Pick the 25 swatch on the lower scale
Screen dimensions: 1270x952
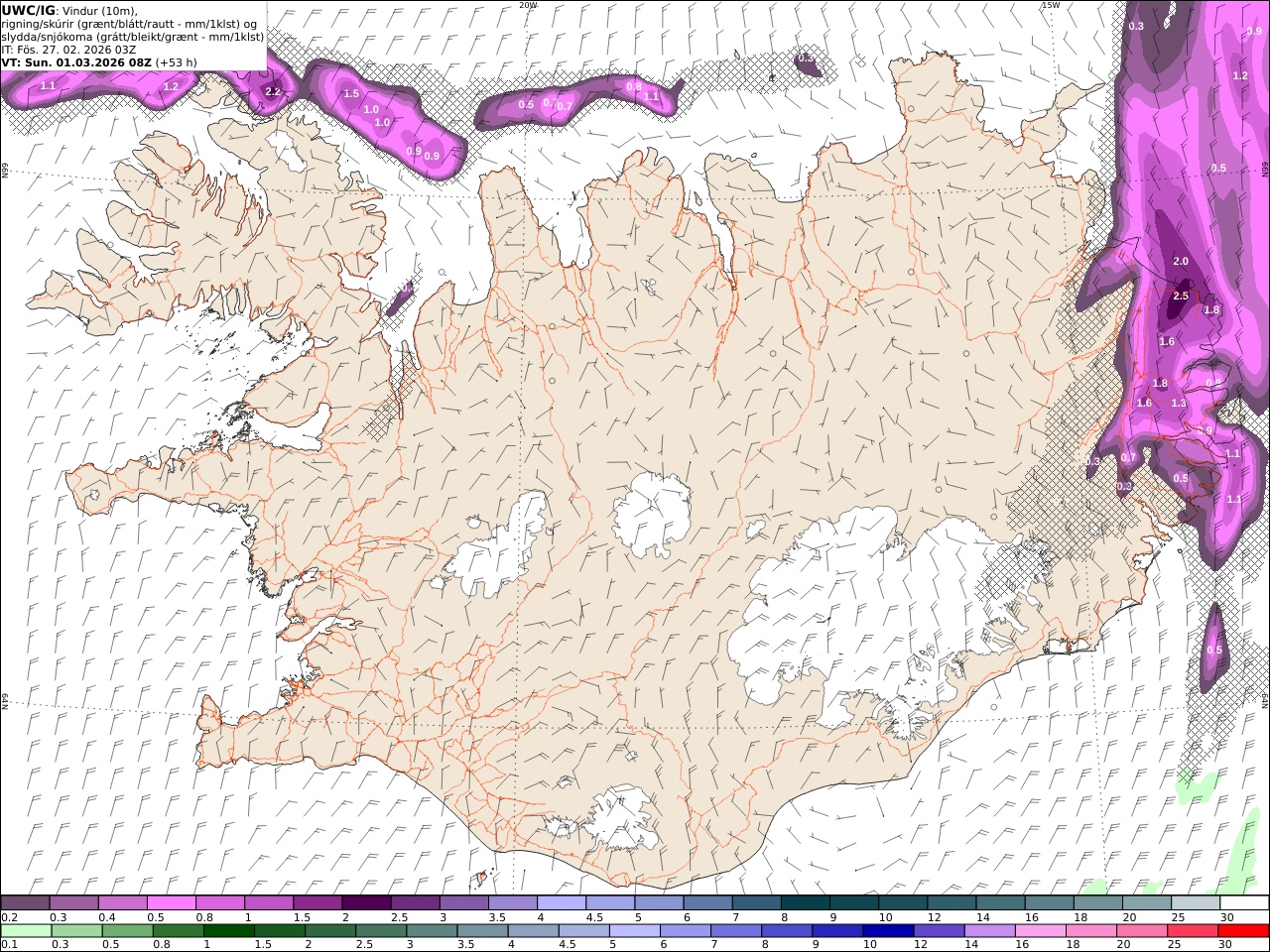click(x=1192, y=931)
